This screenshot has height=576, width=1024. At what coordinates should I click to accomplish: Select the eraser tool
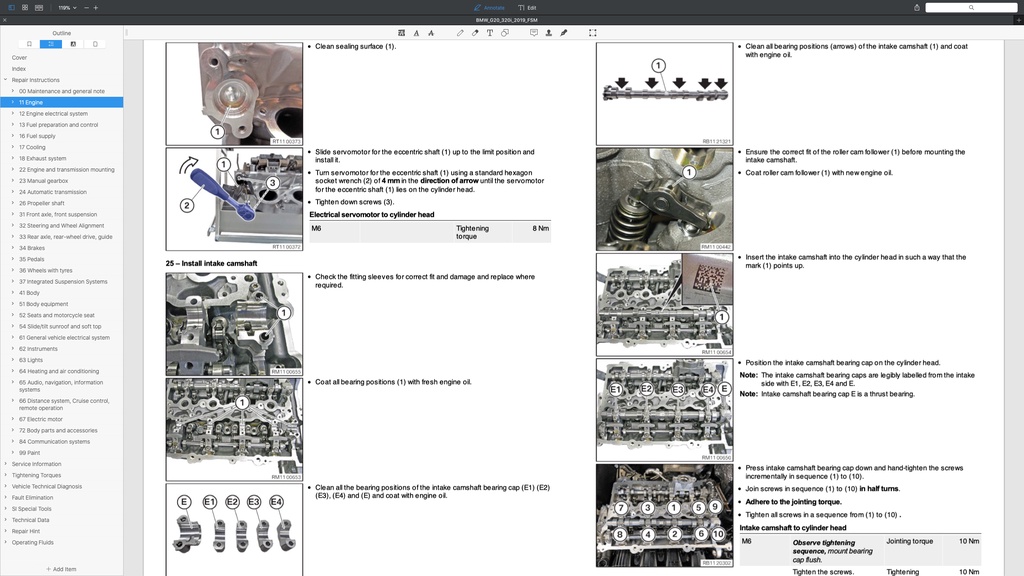coord(475,32)
